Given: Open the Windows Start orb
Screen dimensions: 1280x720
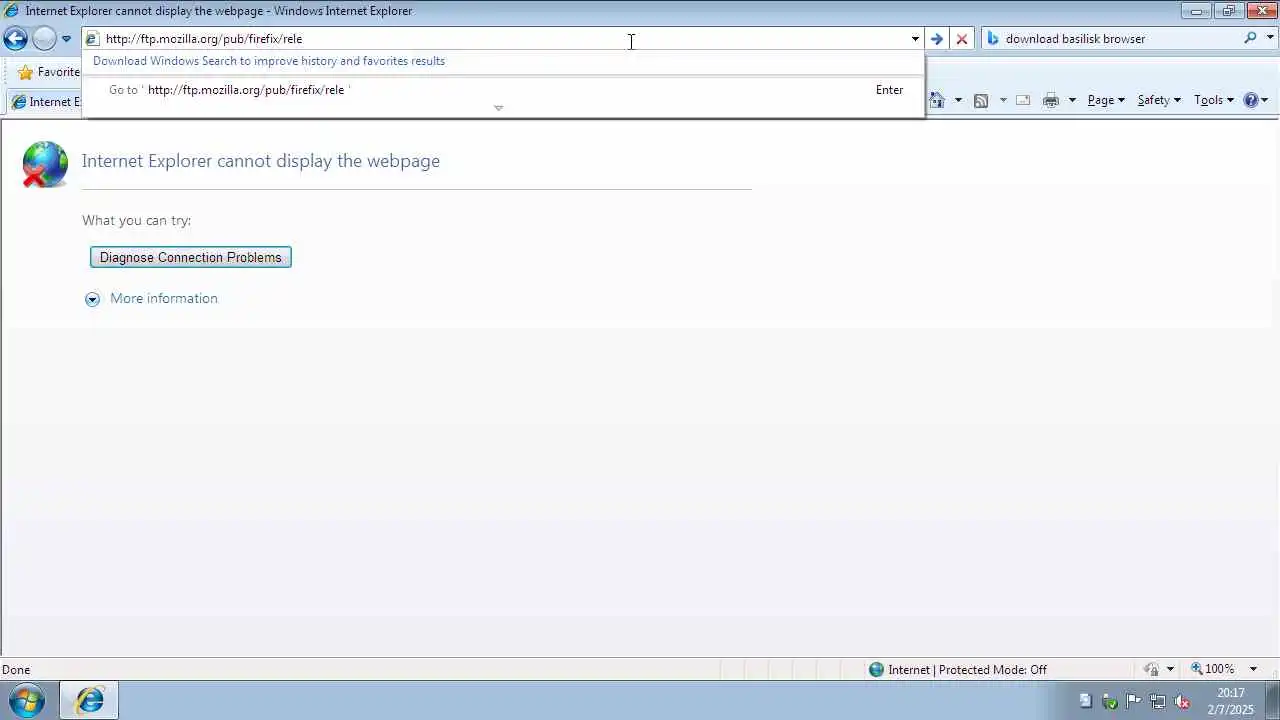Looking at the screenshot, I should (x=27, y=700).
